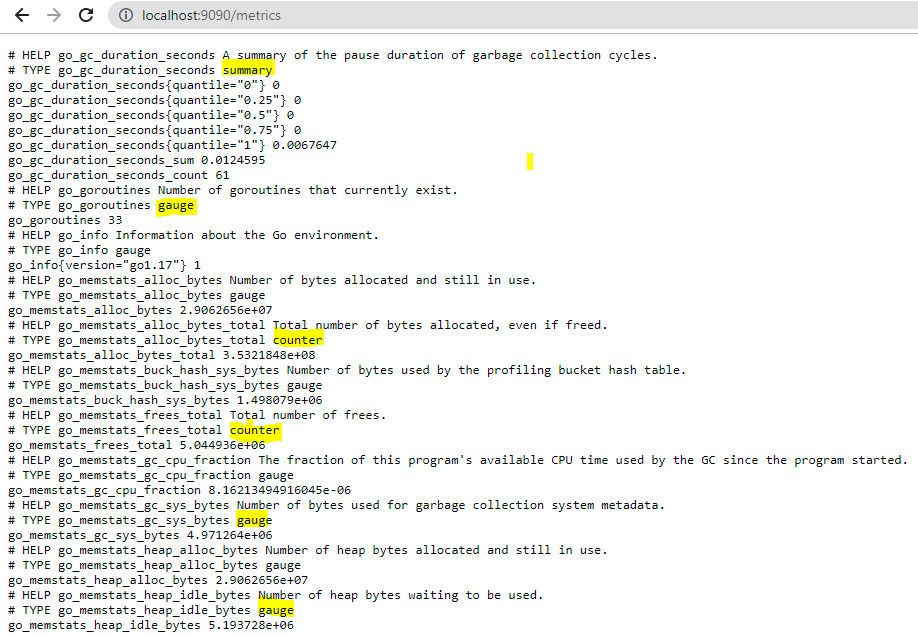Reload the metrics page
This screenshot has width=918, height=635.
pyautogui.click(x=86, y=16)
